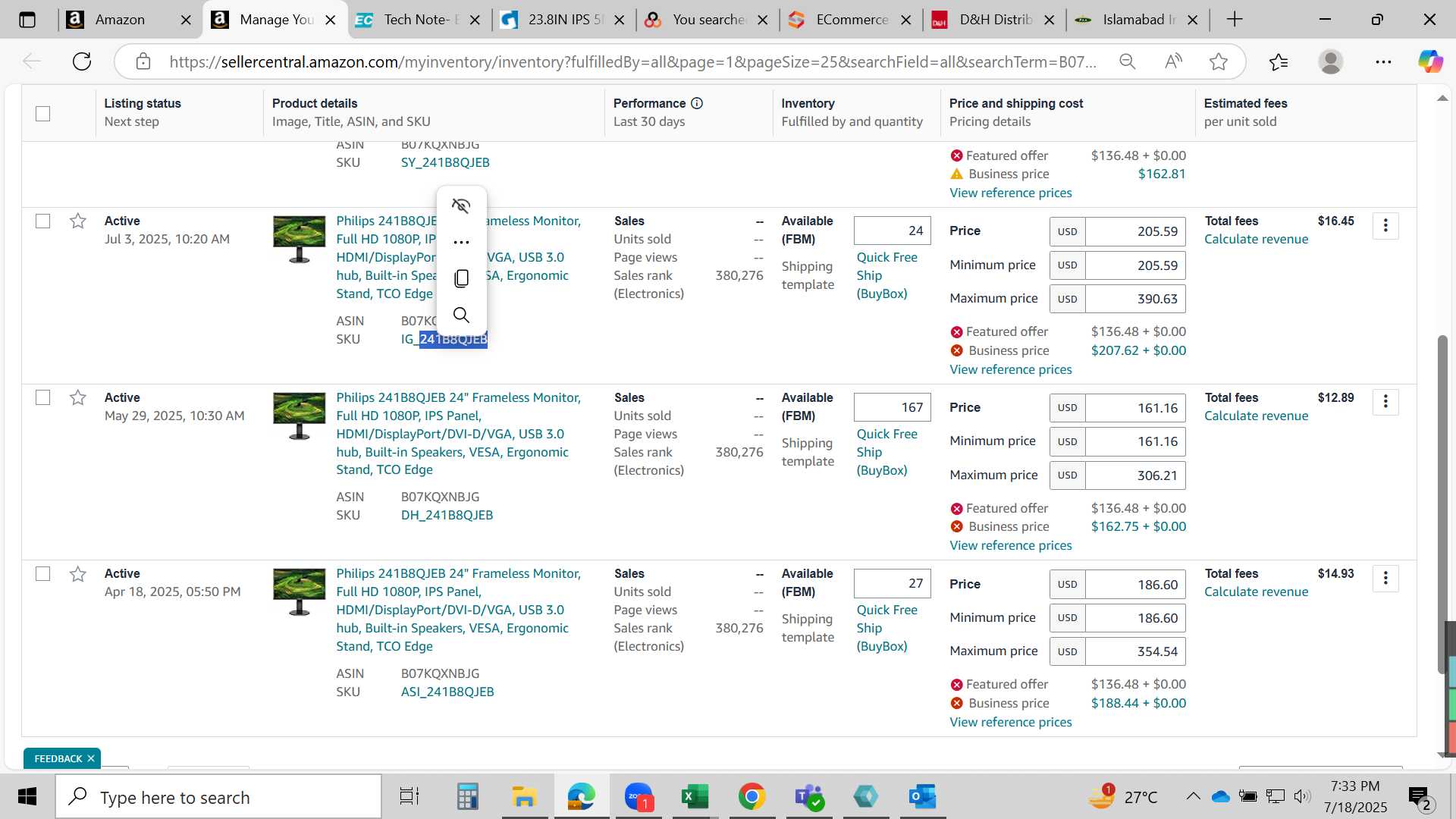
Task: Open actions menu for $16.45 fees listing
Action: click(1385, 226)
